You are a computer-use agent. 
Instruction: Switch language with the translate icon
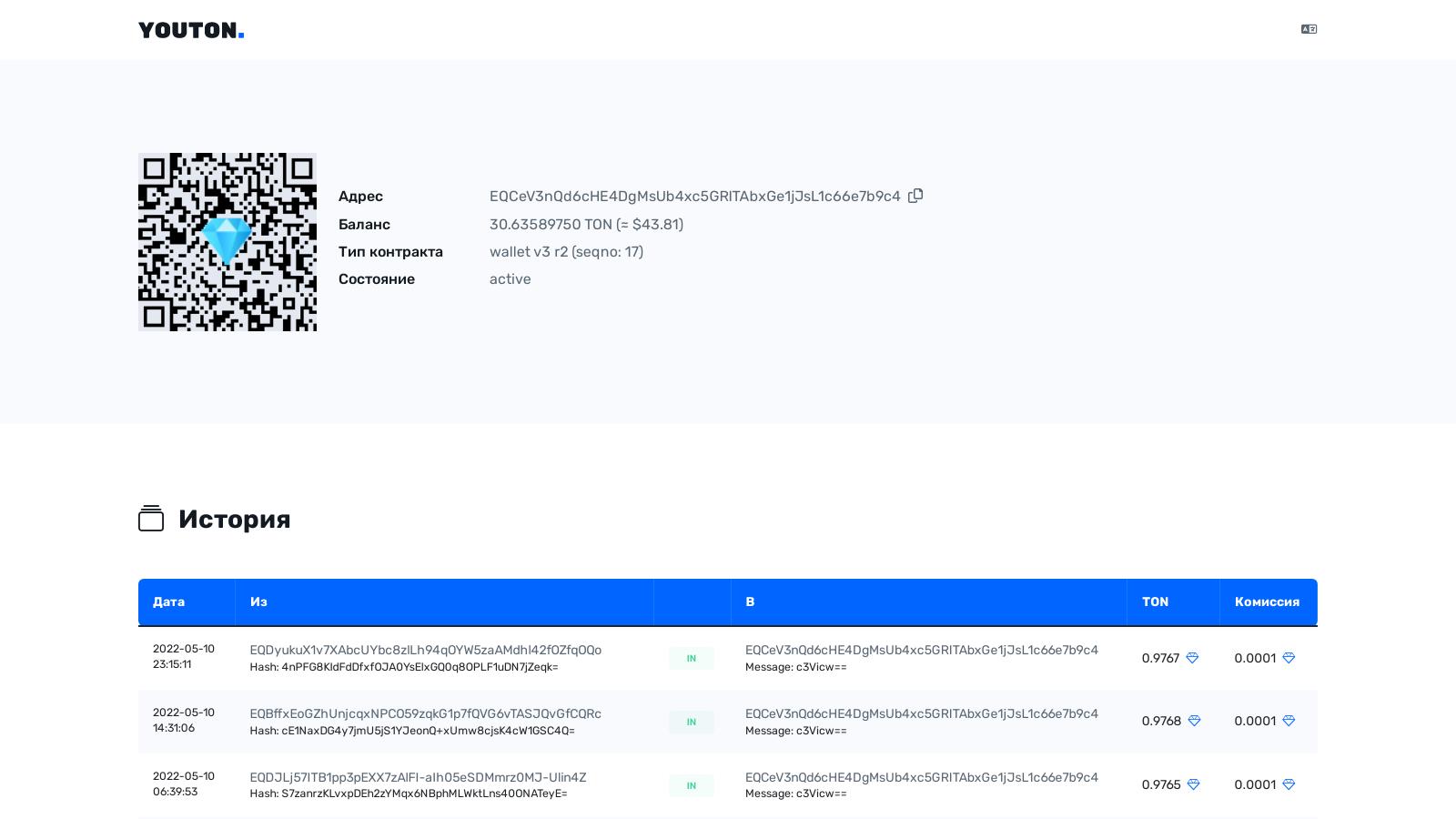pos(1309,29)
